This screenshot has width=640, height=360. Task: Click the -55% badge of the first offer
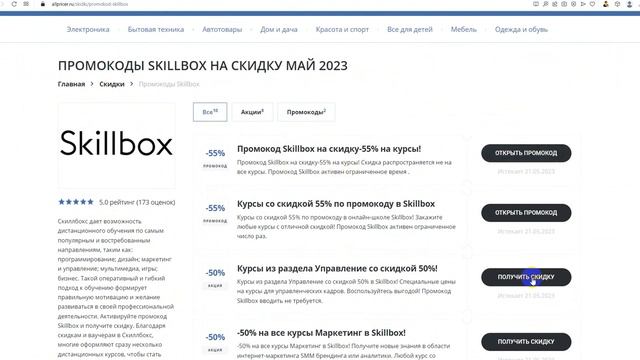coord(215,153)
